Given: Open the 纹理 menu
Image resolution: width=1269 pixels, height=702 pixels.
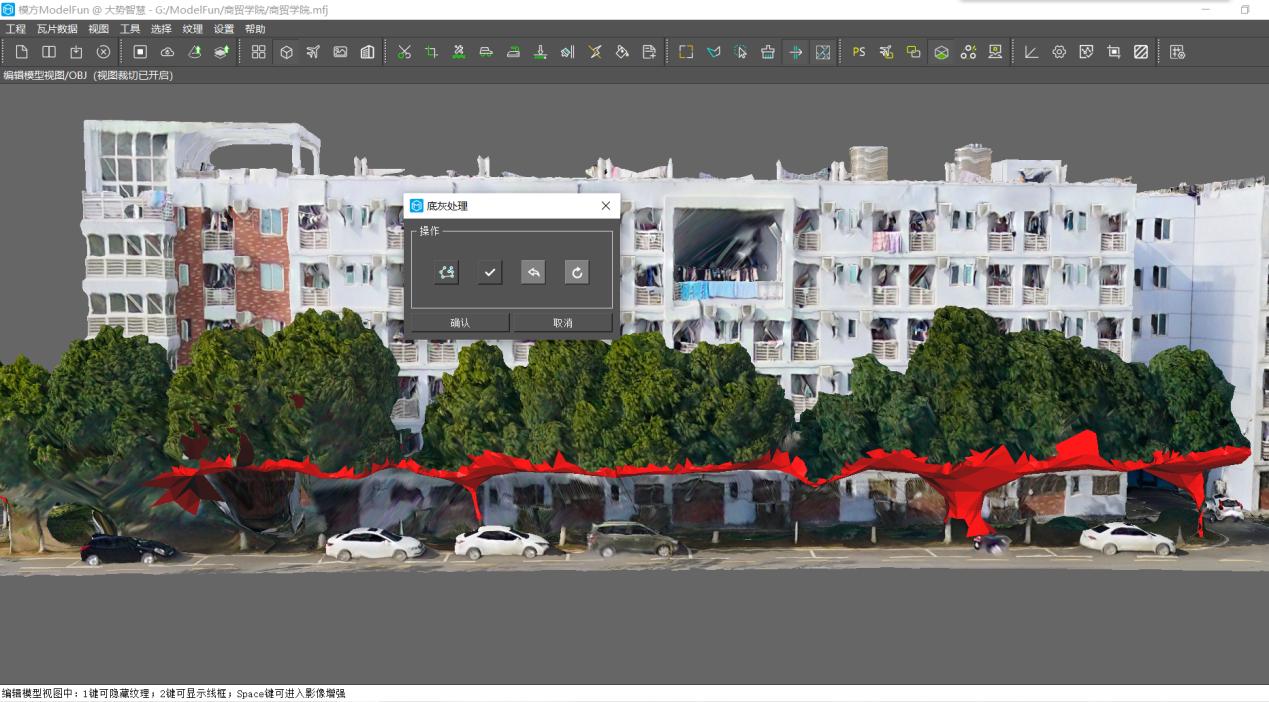Looking at the screenshot, I should 193,29.
